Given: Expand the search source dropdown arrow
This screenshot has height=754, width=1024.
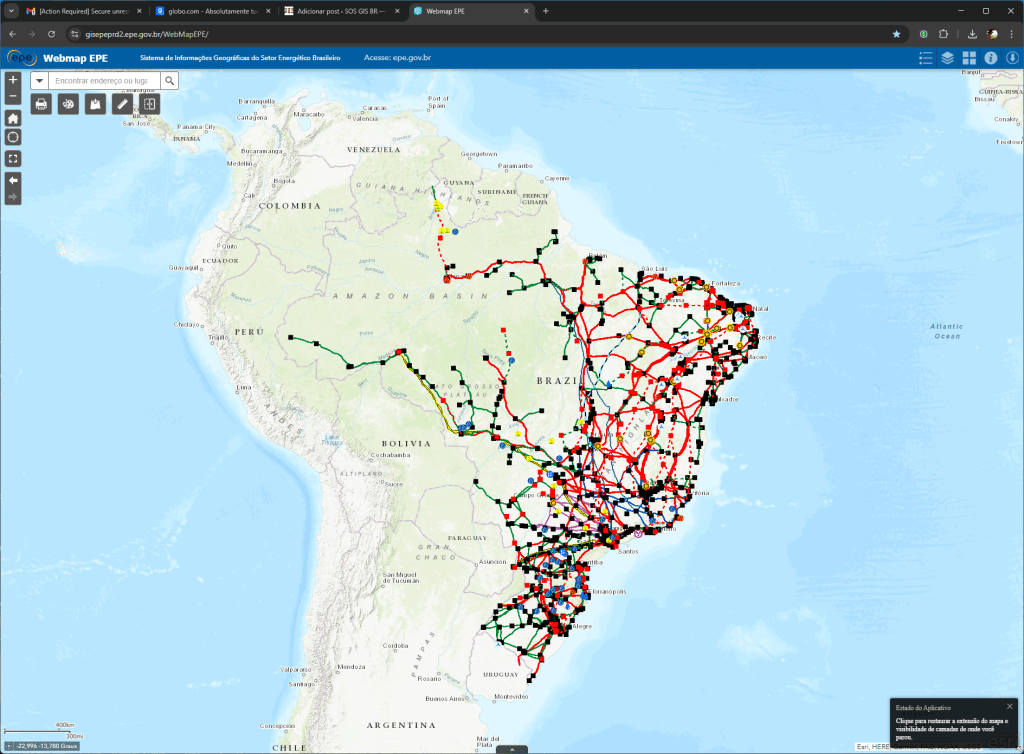Looking at the screenshot, I should 38,81.
